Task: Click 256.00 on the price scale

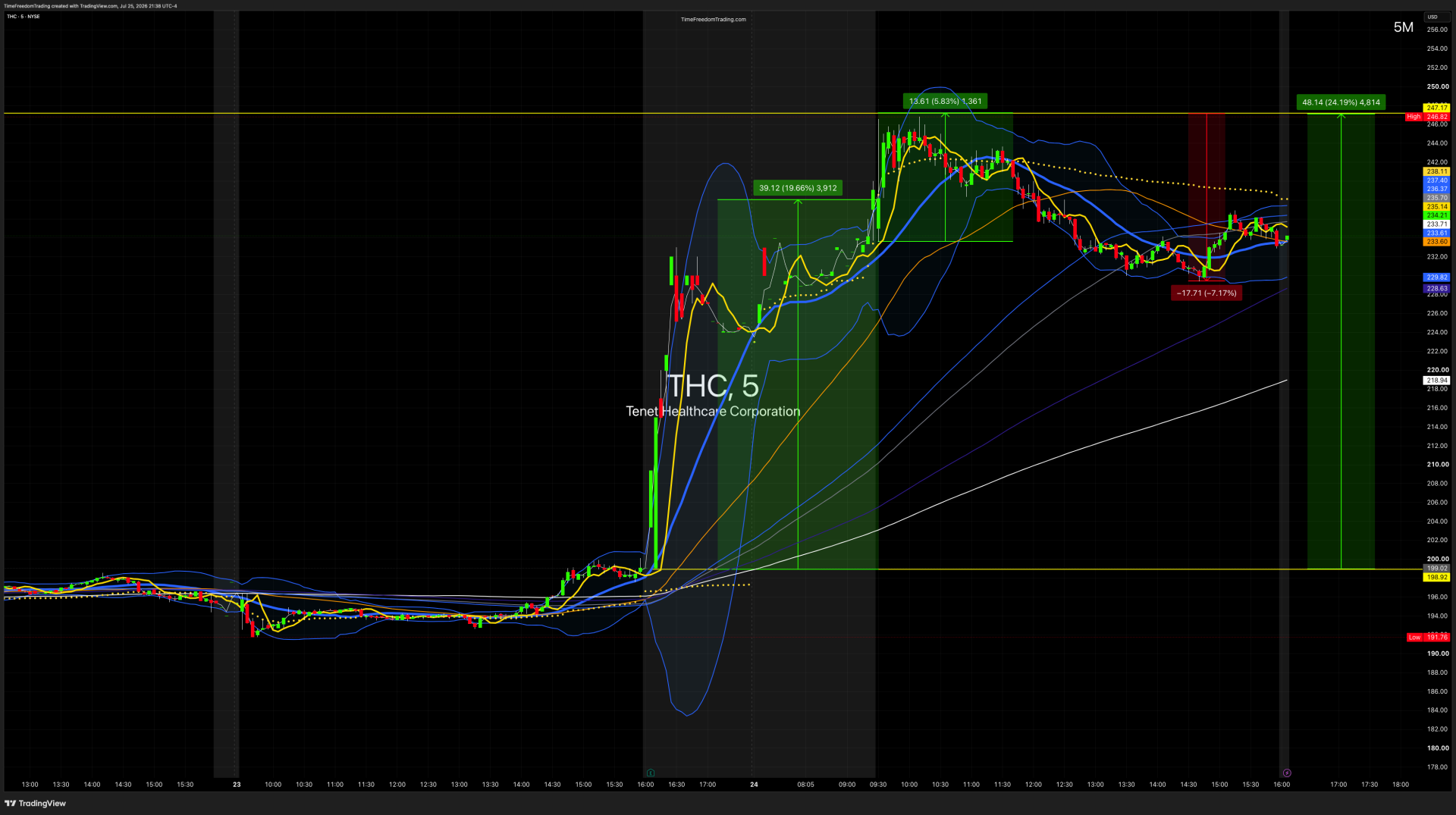Action: tap(1438, 30)
